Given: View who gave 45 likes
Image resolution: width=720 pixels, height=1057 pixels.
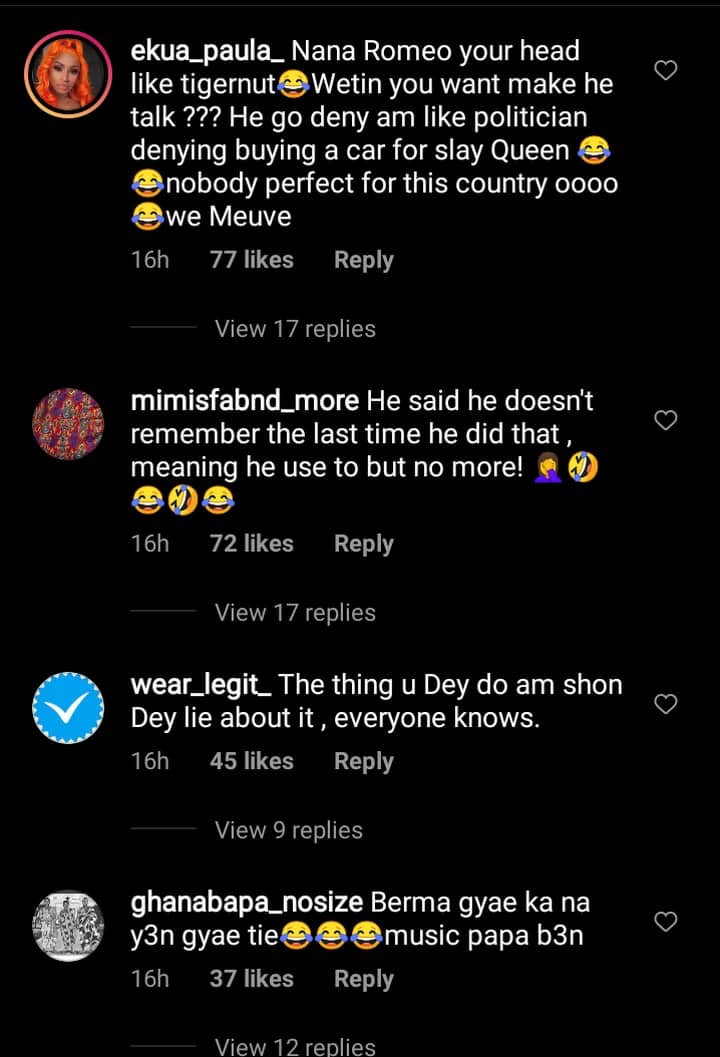Looking at the screenshot, I should [x=251, y=761].
